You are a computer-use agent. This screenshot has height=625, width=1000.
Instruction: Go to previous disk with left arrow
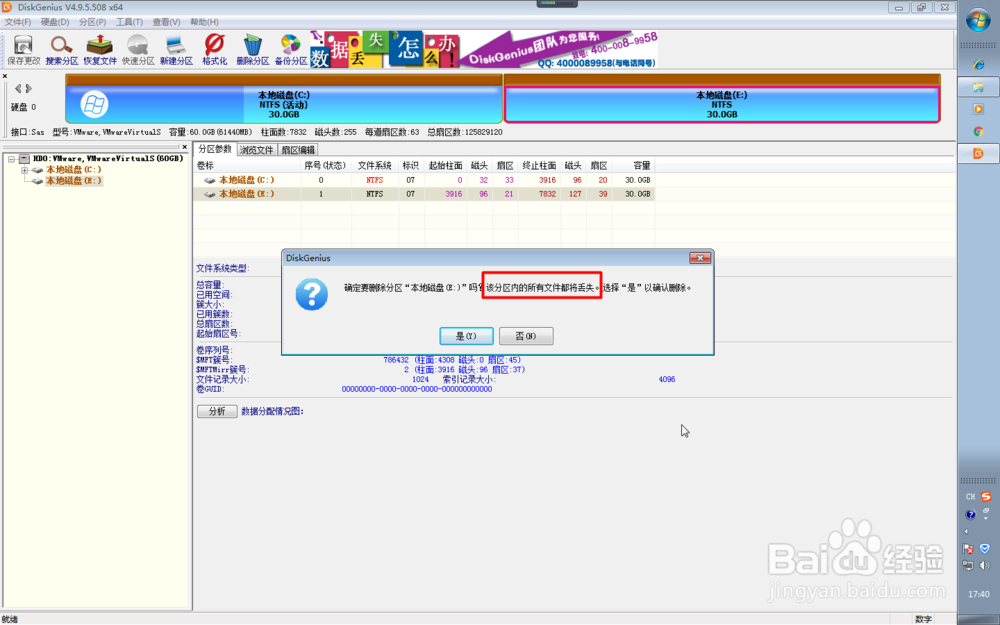click(x=18, y=89)
